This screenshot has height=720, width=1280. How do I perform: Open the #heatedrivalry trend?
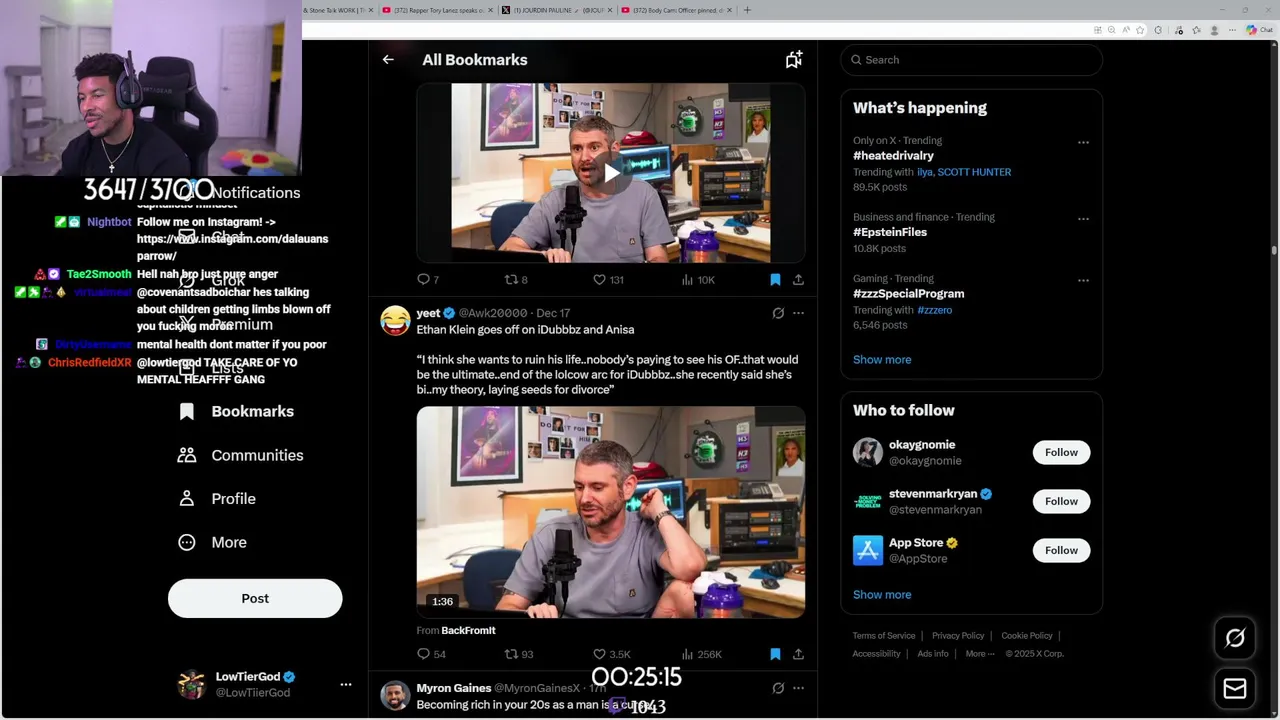coord(893,156)
